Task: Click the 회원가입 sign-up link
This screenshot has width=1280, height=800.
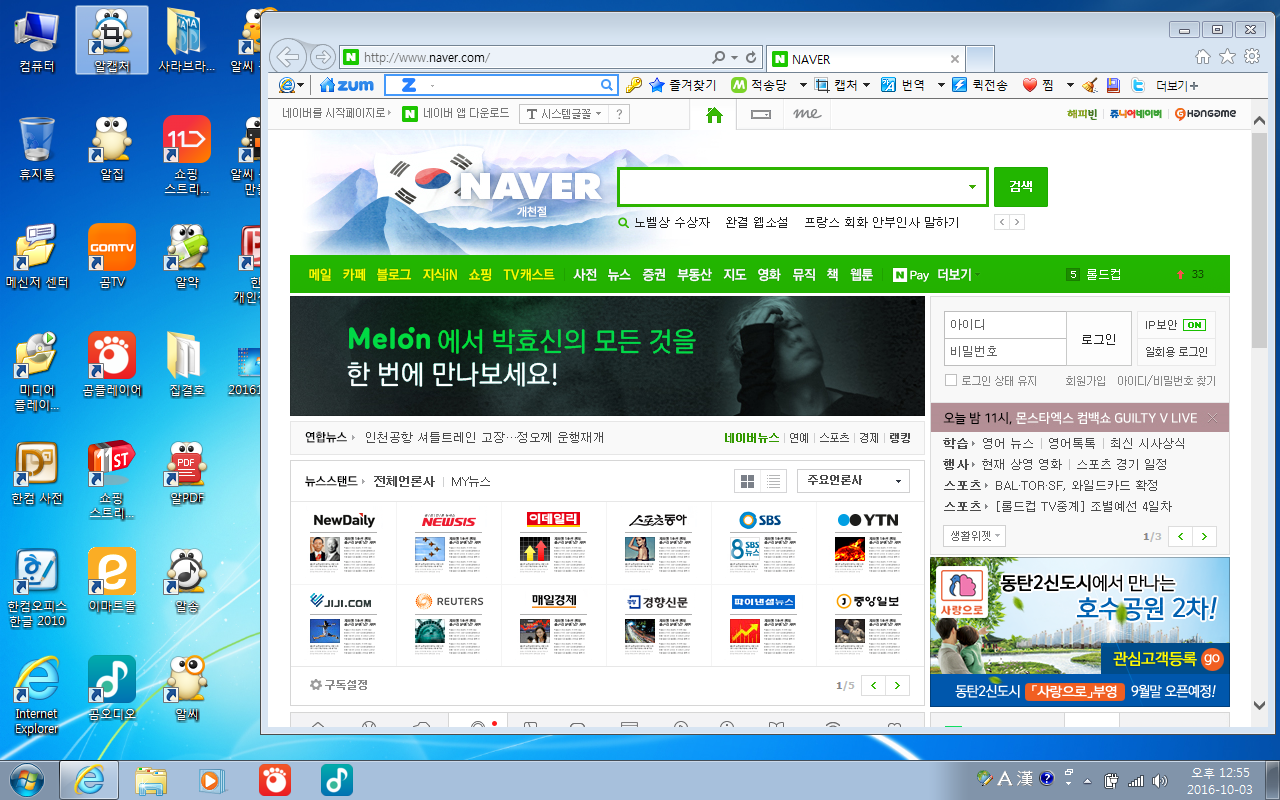Action: [1085, 381]
